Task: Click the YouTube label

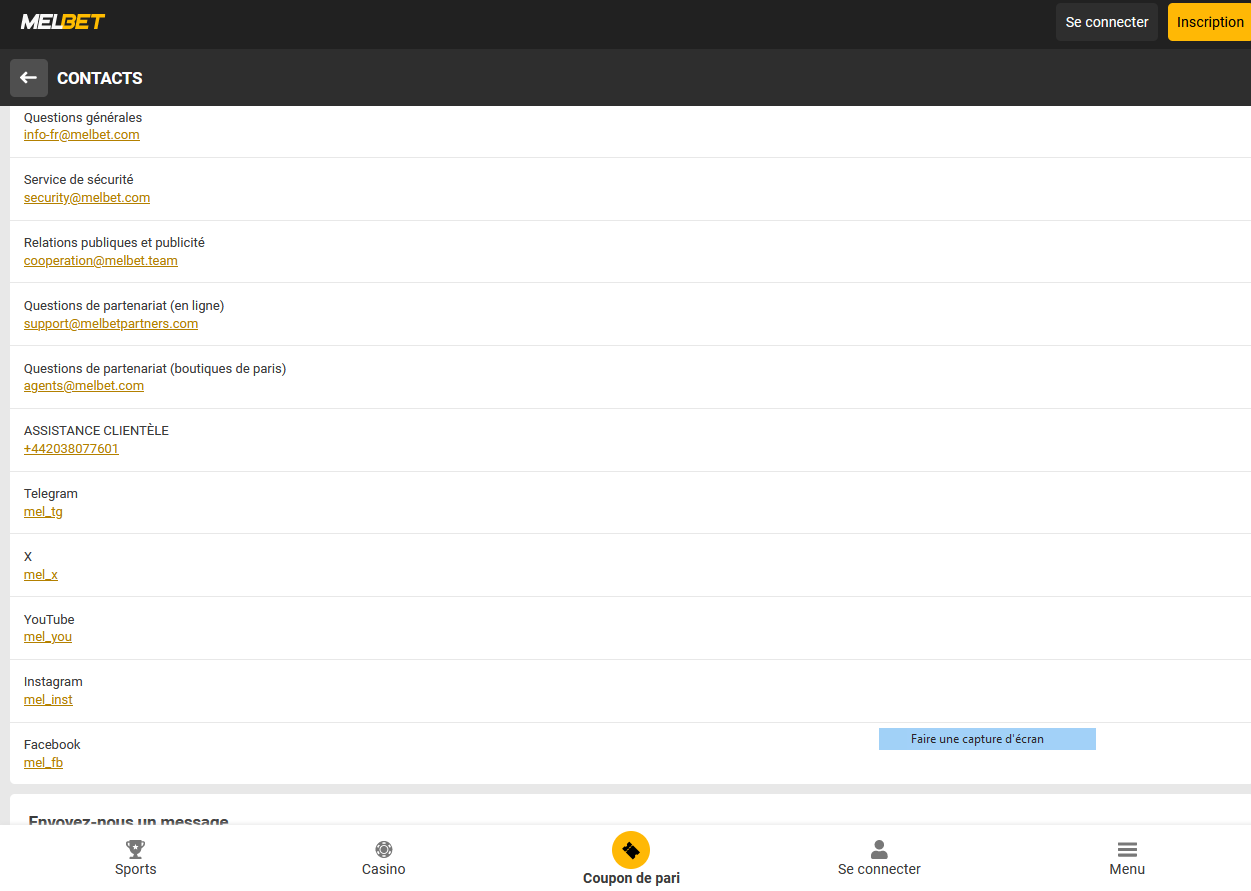Action: pos(49,620)
